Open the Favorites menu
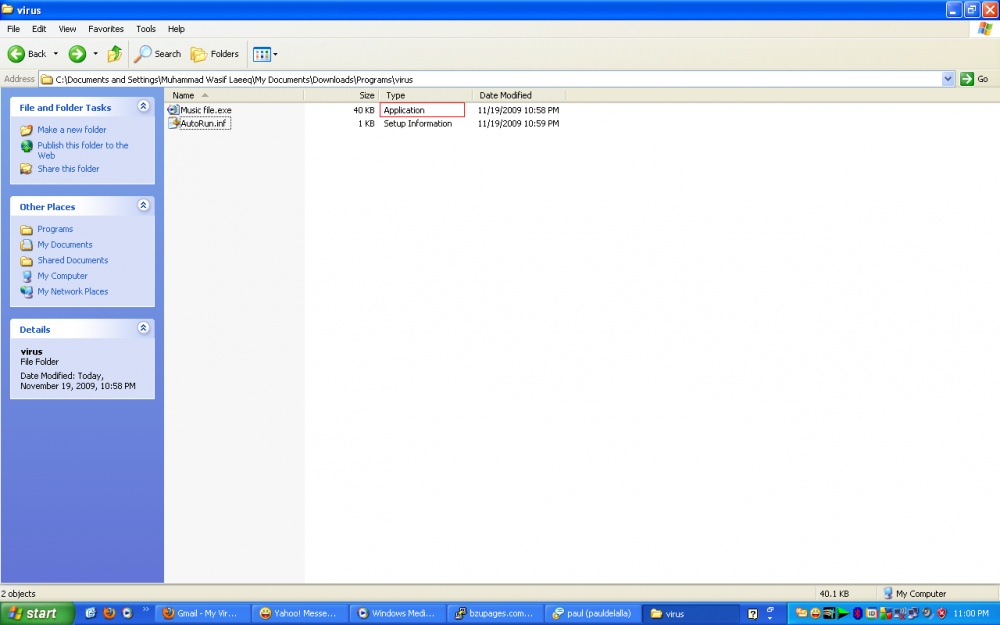This screenshot has width=1000, height=625. (x=106, y=29)
